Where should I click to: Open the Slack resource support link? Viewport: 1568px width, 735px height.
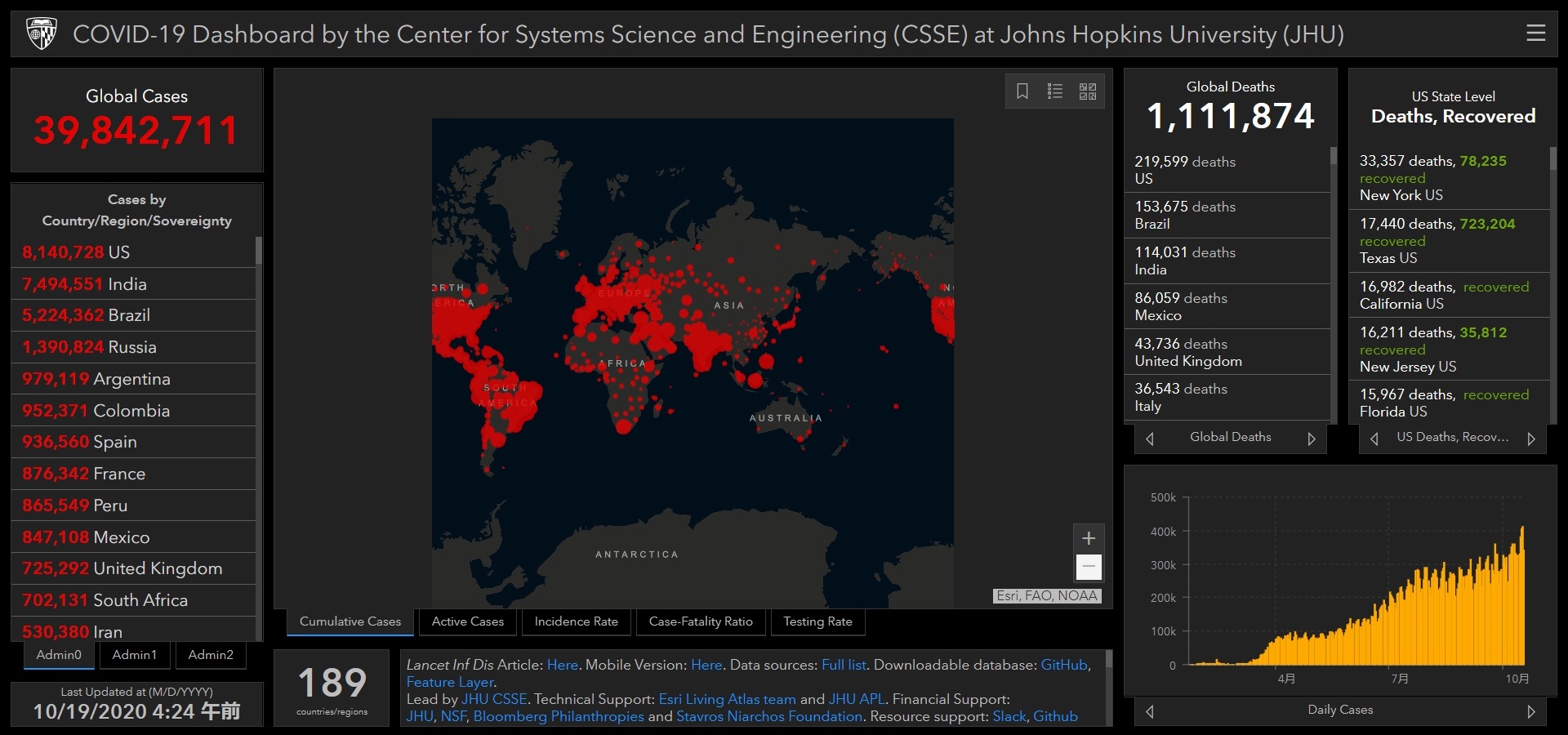(x=1009, y=716)
